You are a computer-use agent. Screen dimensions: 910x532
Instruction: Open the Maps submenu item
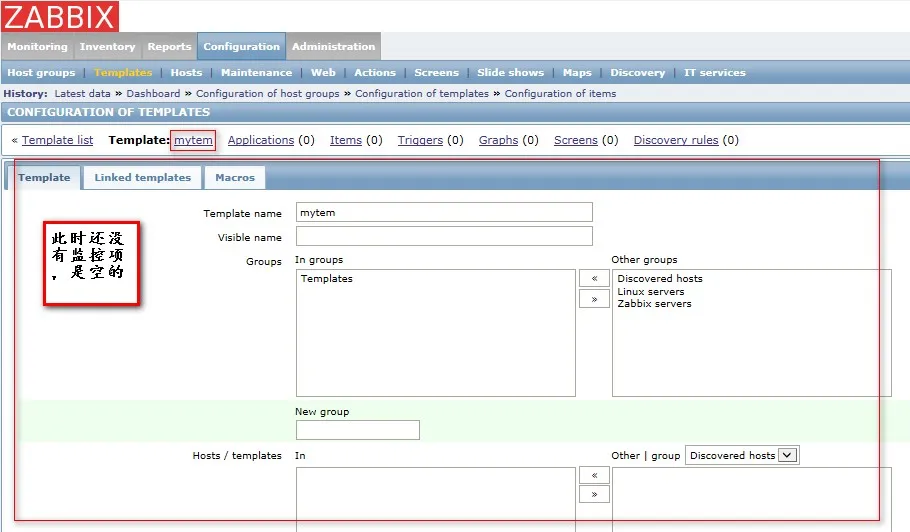point(577,73)
